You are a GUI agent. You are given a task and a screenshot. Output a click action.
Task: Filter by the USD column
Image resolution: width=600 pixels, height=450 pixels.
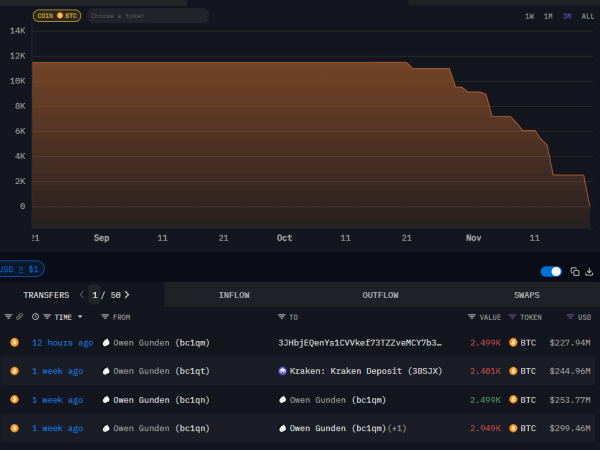coord(570,317)
